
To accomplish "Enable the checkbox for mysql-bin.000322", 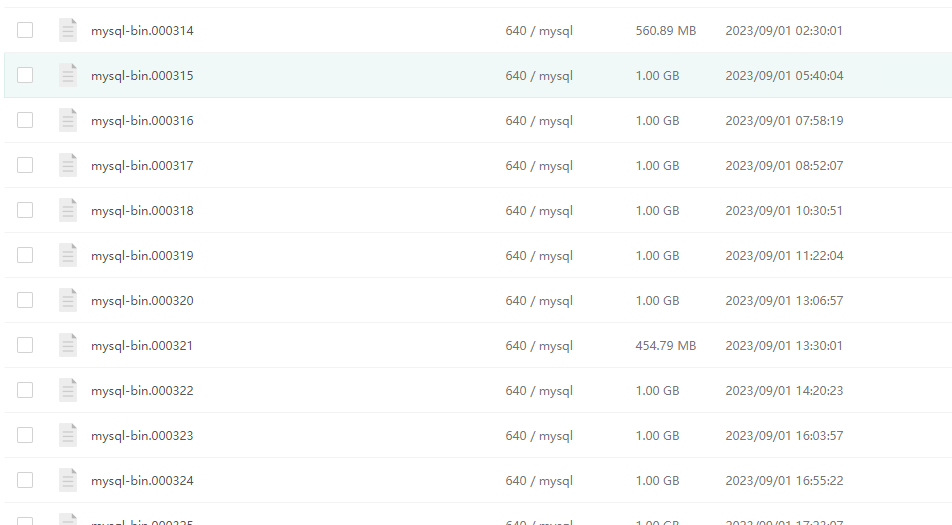I will [x=25, y=390].
